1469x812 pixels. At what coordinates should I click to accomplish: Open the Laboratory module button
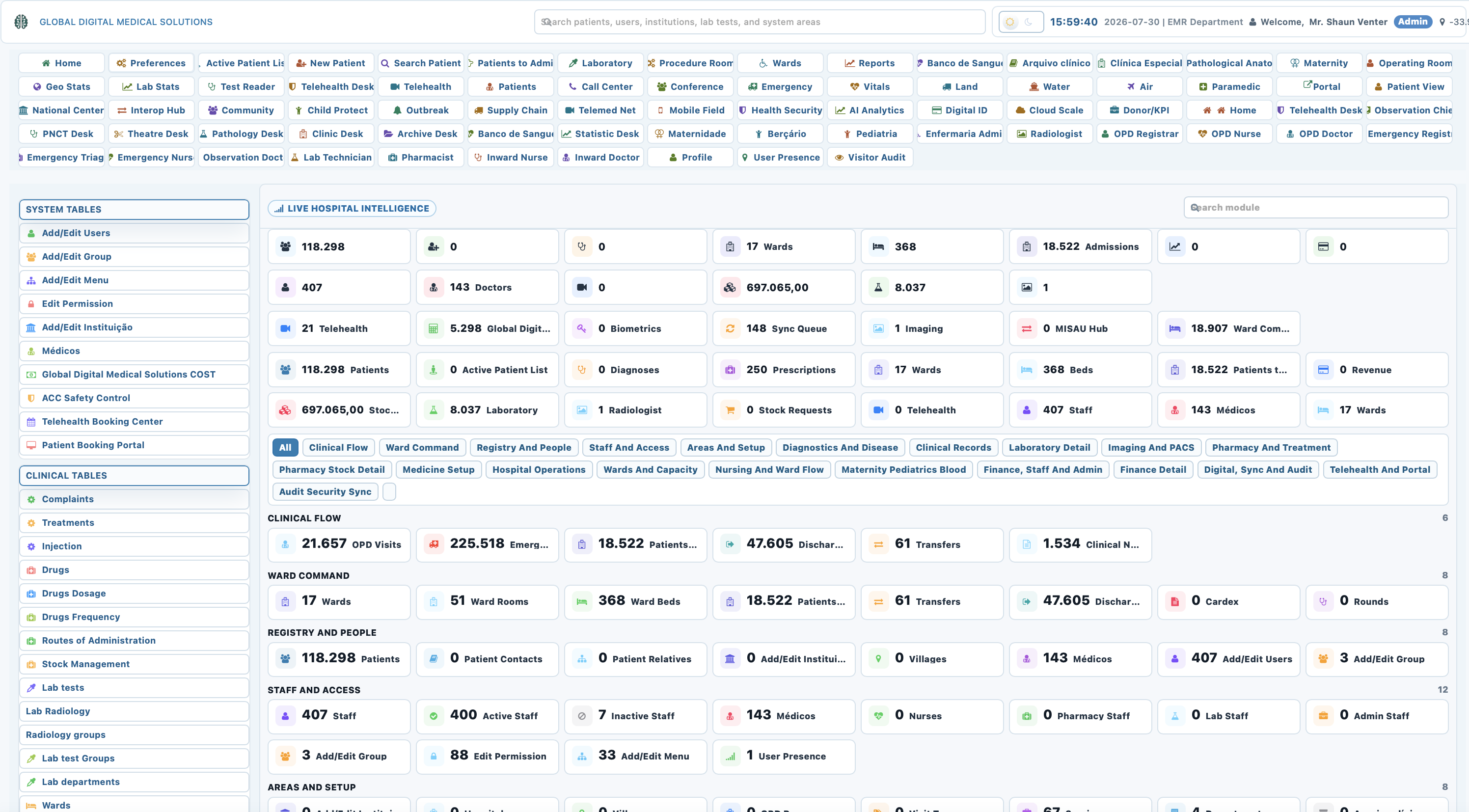tap(600, 63)
